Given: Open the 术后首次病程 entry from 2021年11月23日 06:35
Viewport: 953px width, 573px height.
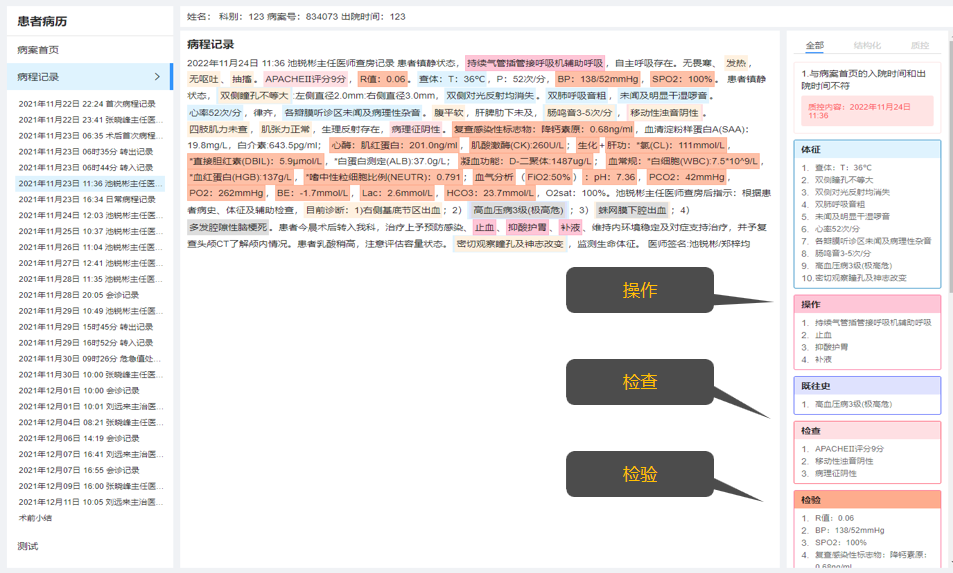Looking at the screenshot, I should (87, 136).
